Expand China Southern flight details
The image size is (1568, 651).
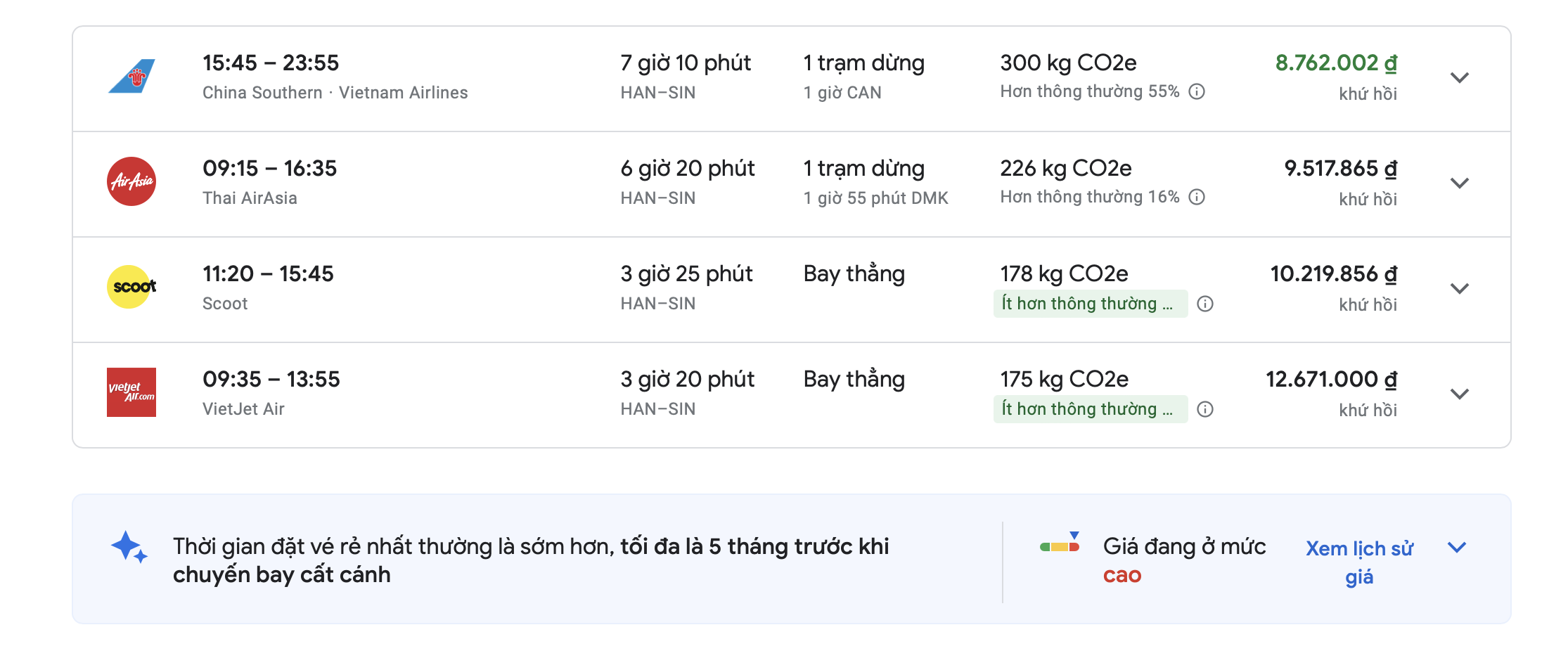[x=1460, y=77]
